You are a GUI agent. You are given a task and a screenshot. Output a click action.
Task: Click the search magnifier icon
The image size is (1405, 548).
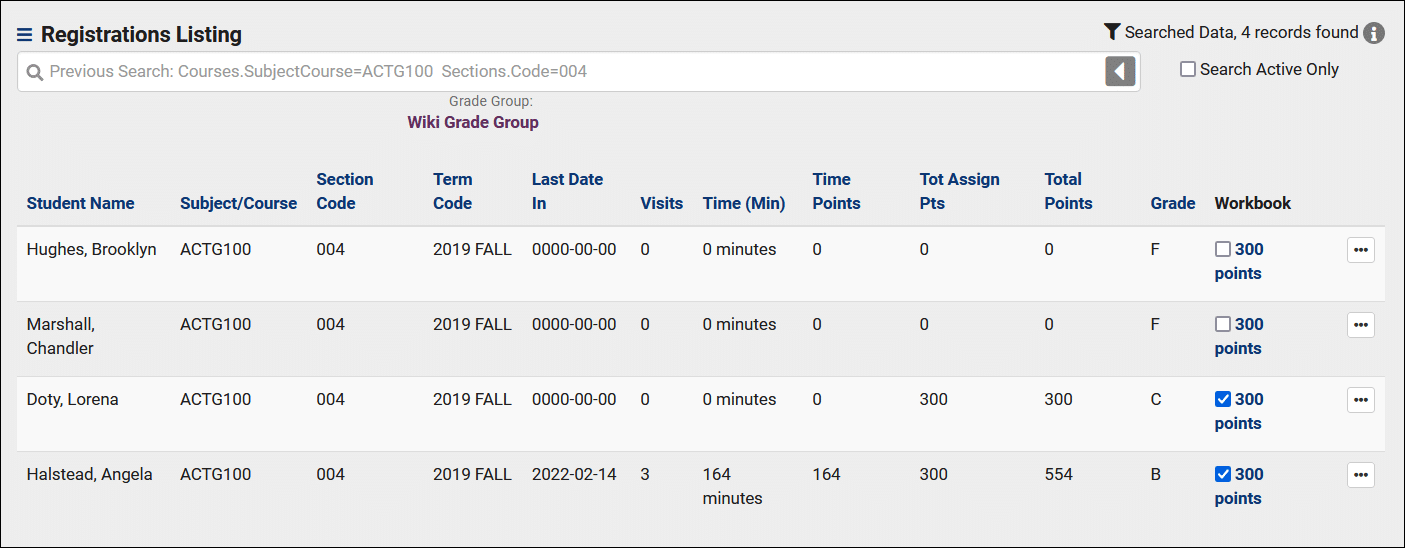[x=35, y=72]
